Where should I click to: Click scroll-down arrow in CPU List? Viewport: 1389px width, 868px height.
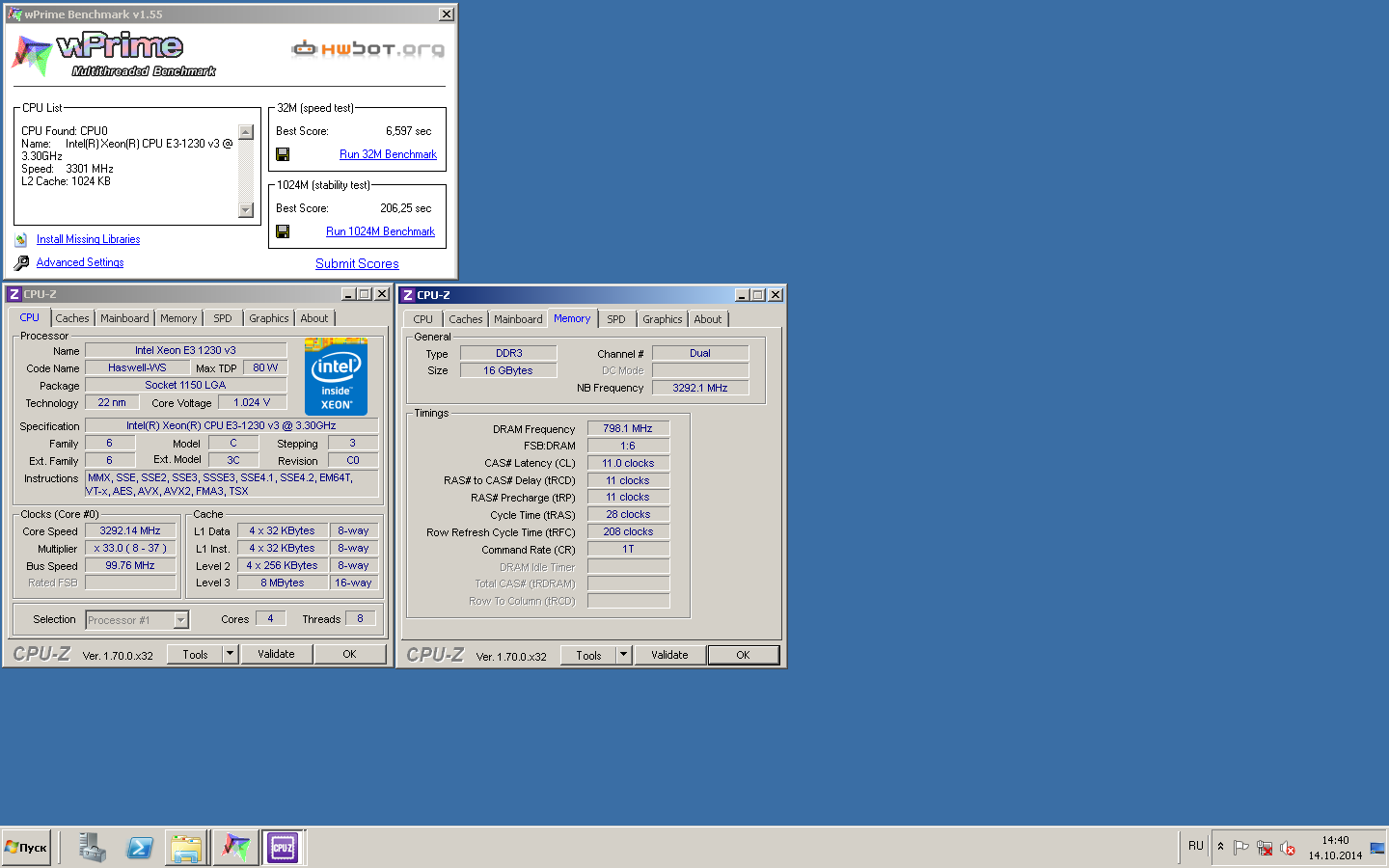(x=246, y=210)
